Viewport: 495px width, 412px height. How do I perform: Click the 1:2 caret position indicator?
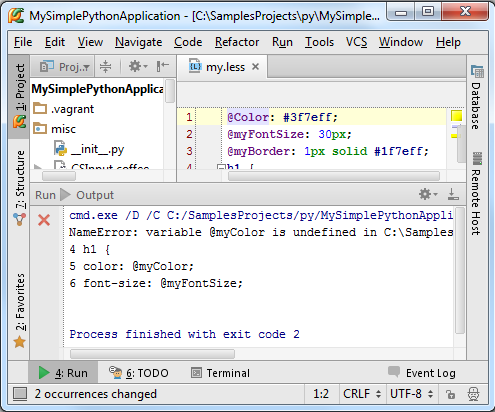(321, 394)
